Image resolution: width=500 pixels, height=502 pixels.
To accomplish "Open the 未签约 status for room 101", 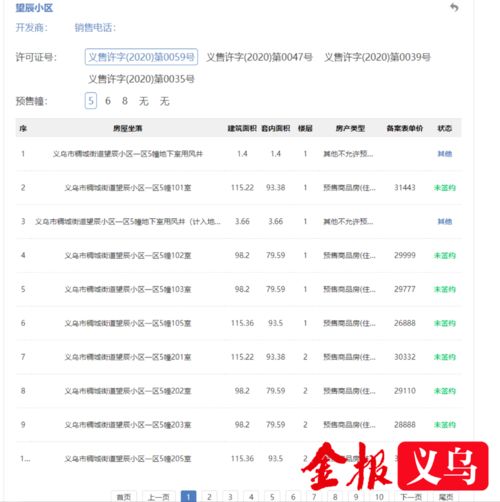I will 445,188.
